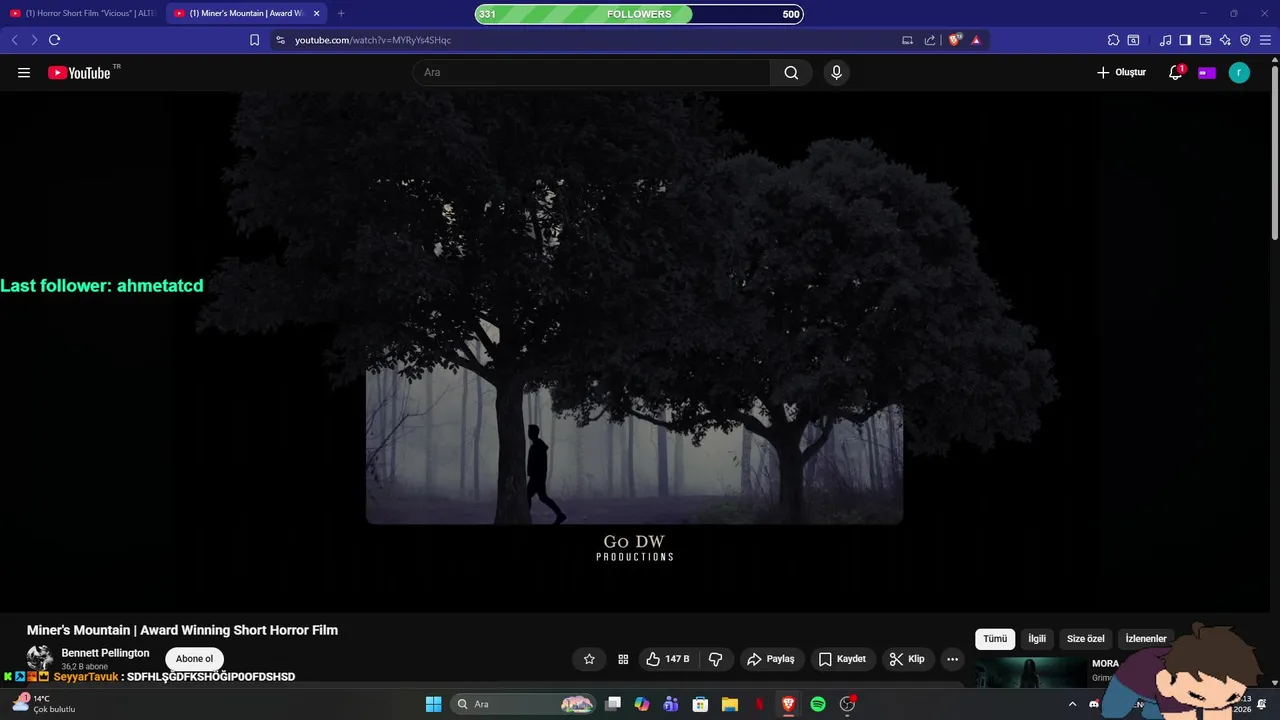Open the Brave VPN shield icon
The width and height of the screenshot is (1280, 720).
[x=1245, y=40]
